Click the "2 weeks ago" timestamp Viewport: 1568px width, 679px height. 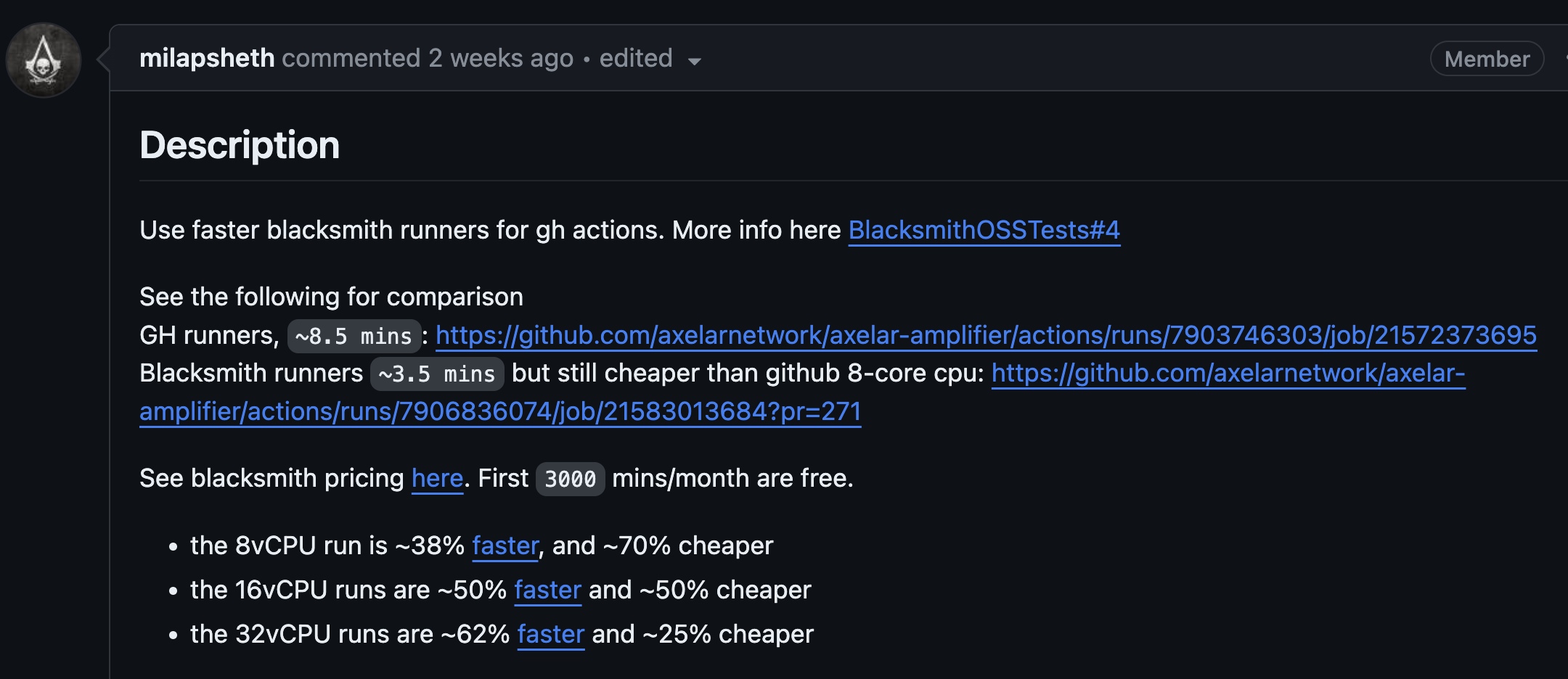[x=501, y=58]
